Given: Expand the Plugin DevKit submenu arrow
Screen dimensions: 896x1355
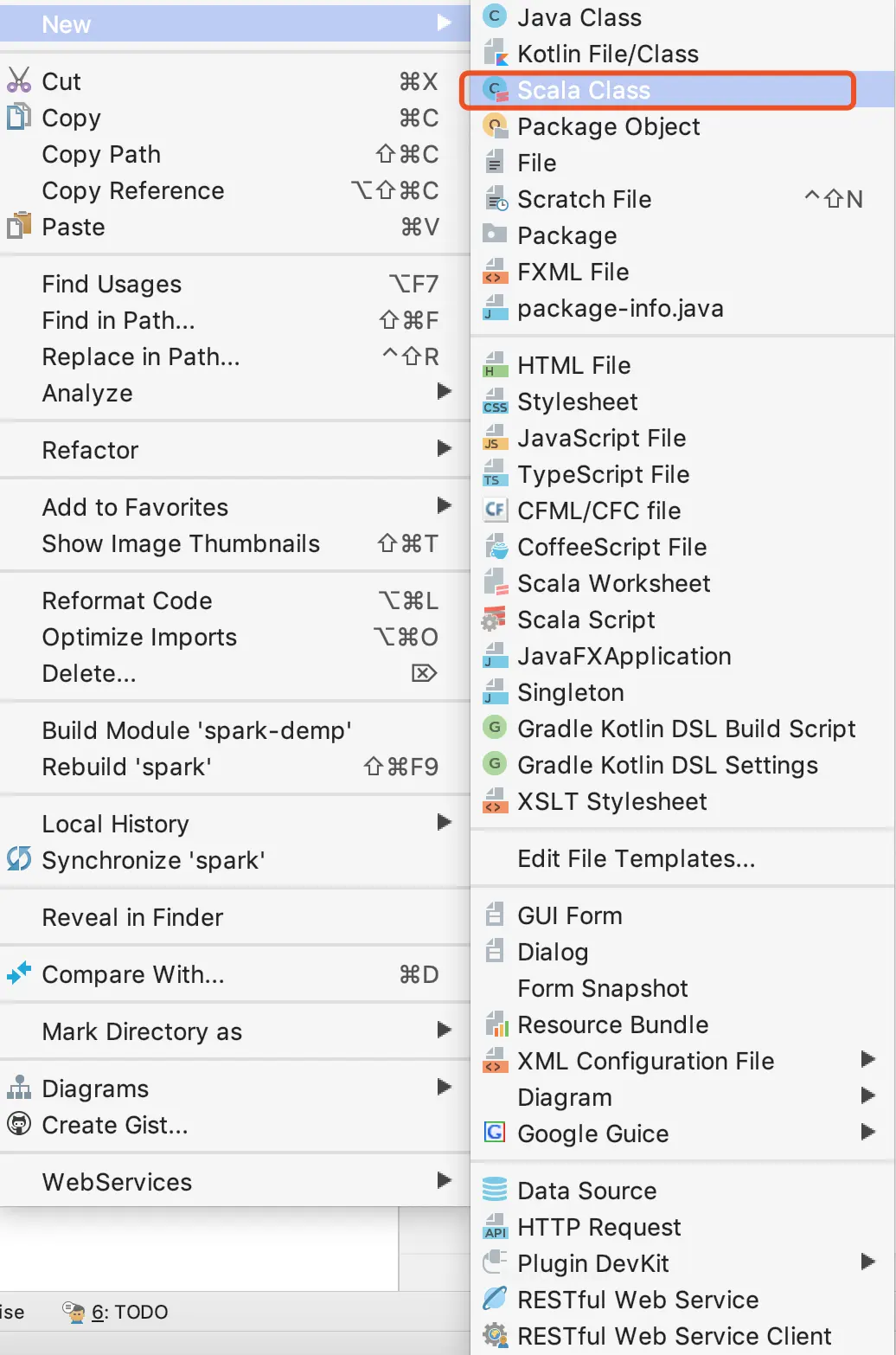Looking at the screenshot, I should click(x=868, y=1262).
